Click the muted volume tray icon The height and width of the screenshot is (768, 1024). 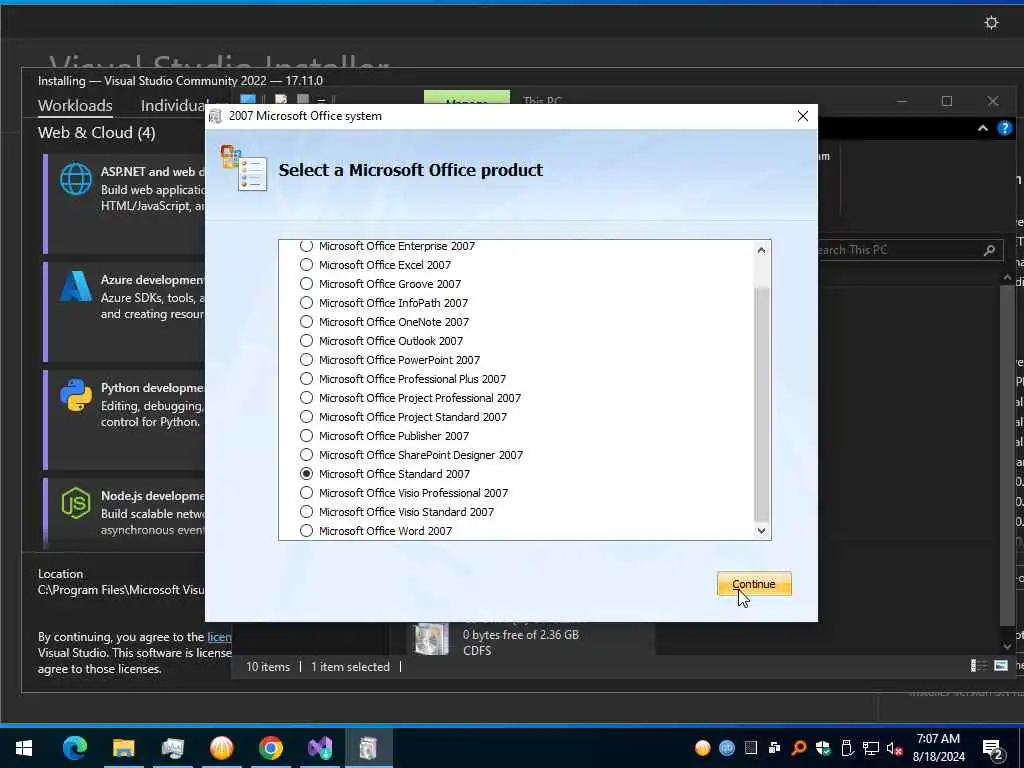894,748
